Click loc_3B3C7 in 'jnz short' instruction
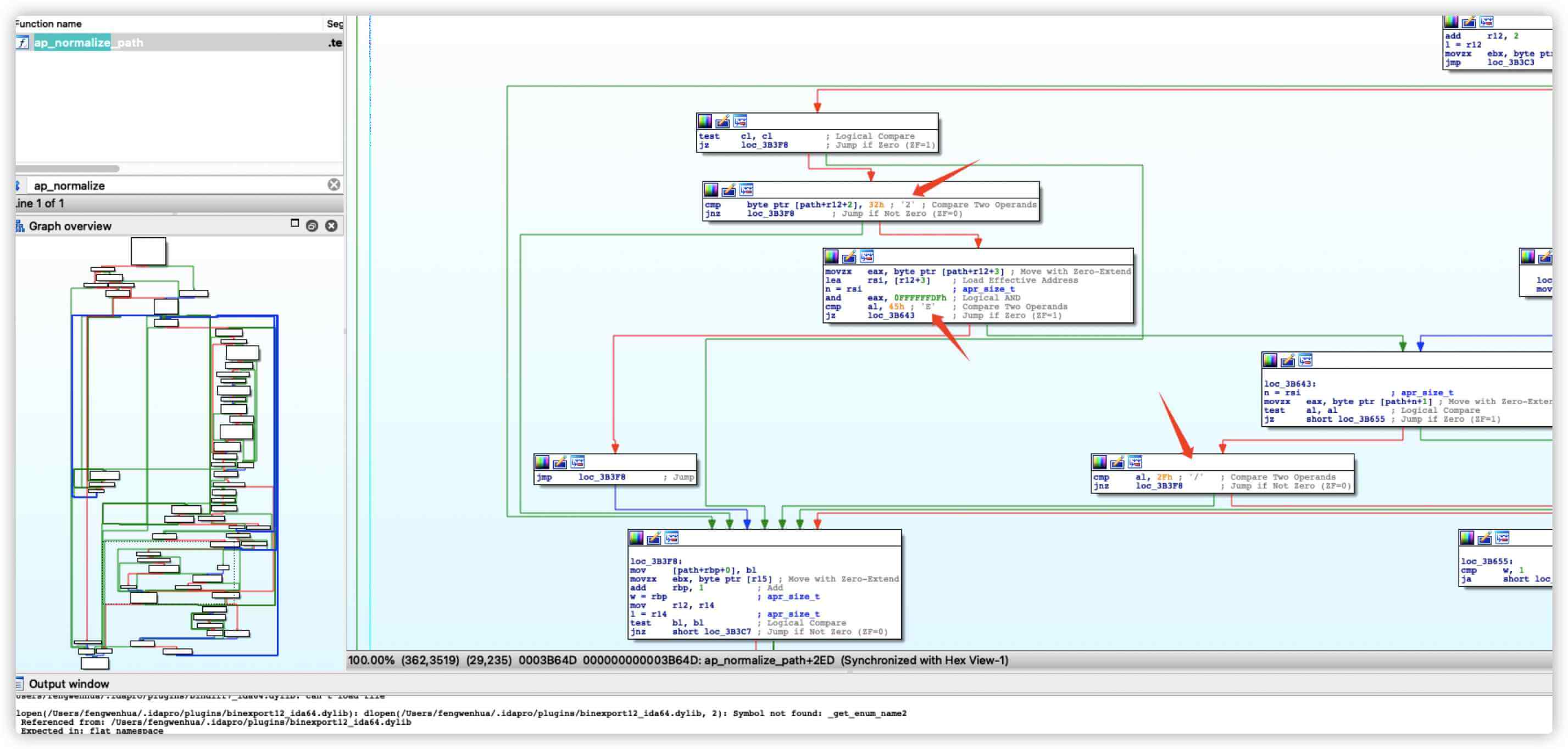1568x749 pixels. coord(727,631)
